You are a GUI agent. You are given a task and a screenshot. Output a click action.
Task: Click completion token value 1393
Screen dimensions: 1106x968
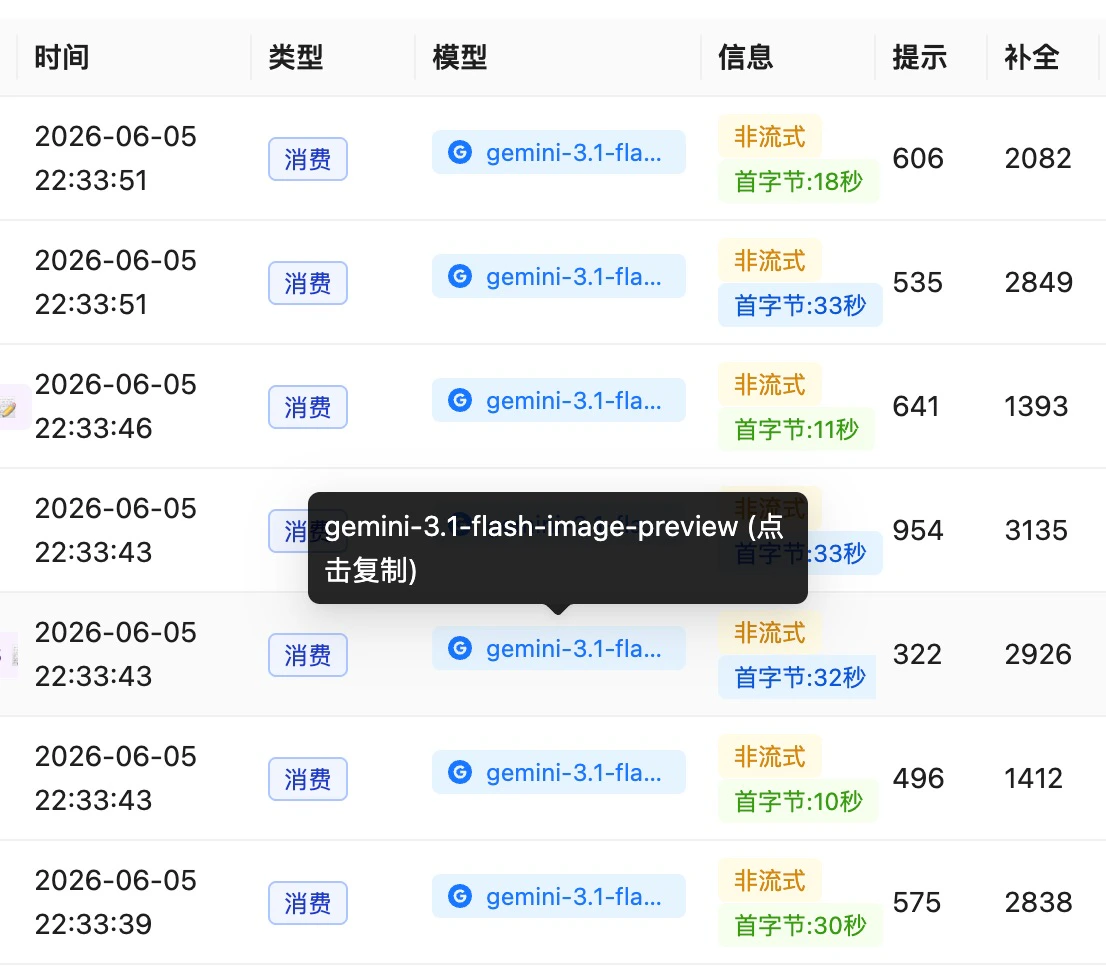[x=1036, y=406]
